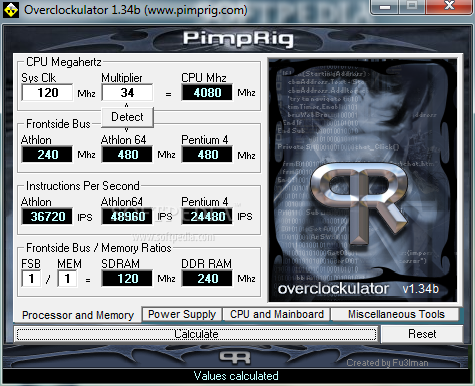Switch to Processor and Memory tab

(x=78, y=315)
